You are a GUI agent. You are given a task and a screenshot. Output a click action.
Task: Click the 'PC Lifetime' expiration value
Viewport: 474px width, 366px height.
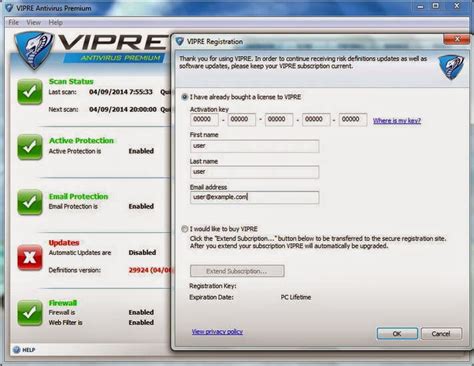296,297
